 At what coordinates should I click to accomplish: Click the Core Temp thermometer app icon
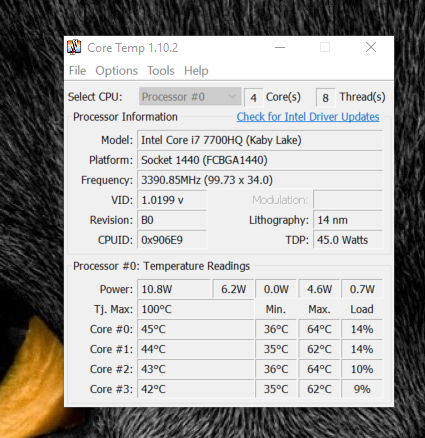tap(74, 47)
